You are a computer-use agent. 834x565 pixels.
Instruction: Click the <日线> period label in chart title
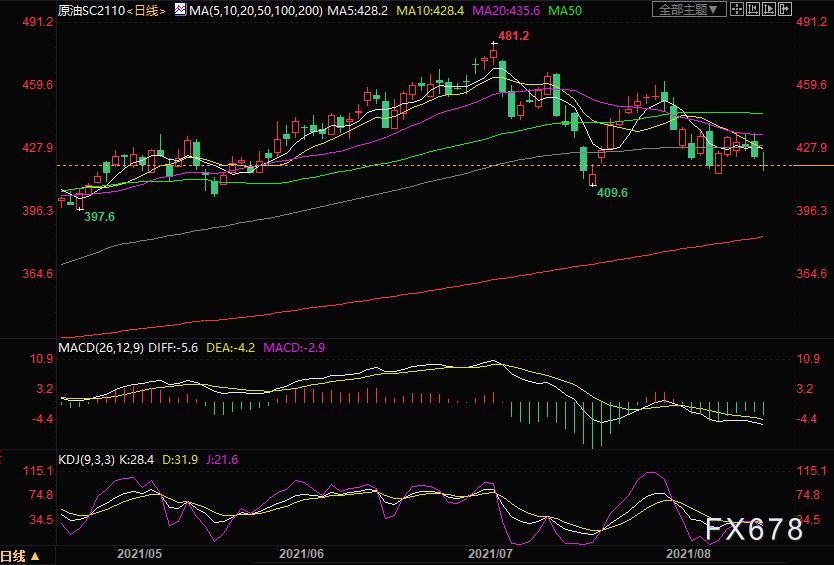click(146, 10)
